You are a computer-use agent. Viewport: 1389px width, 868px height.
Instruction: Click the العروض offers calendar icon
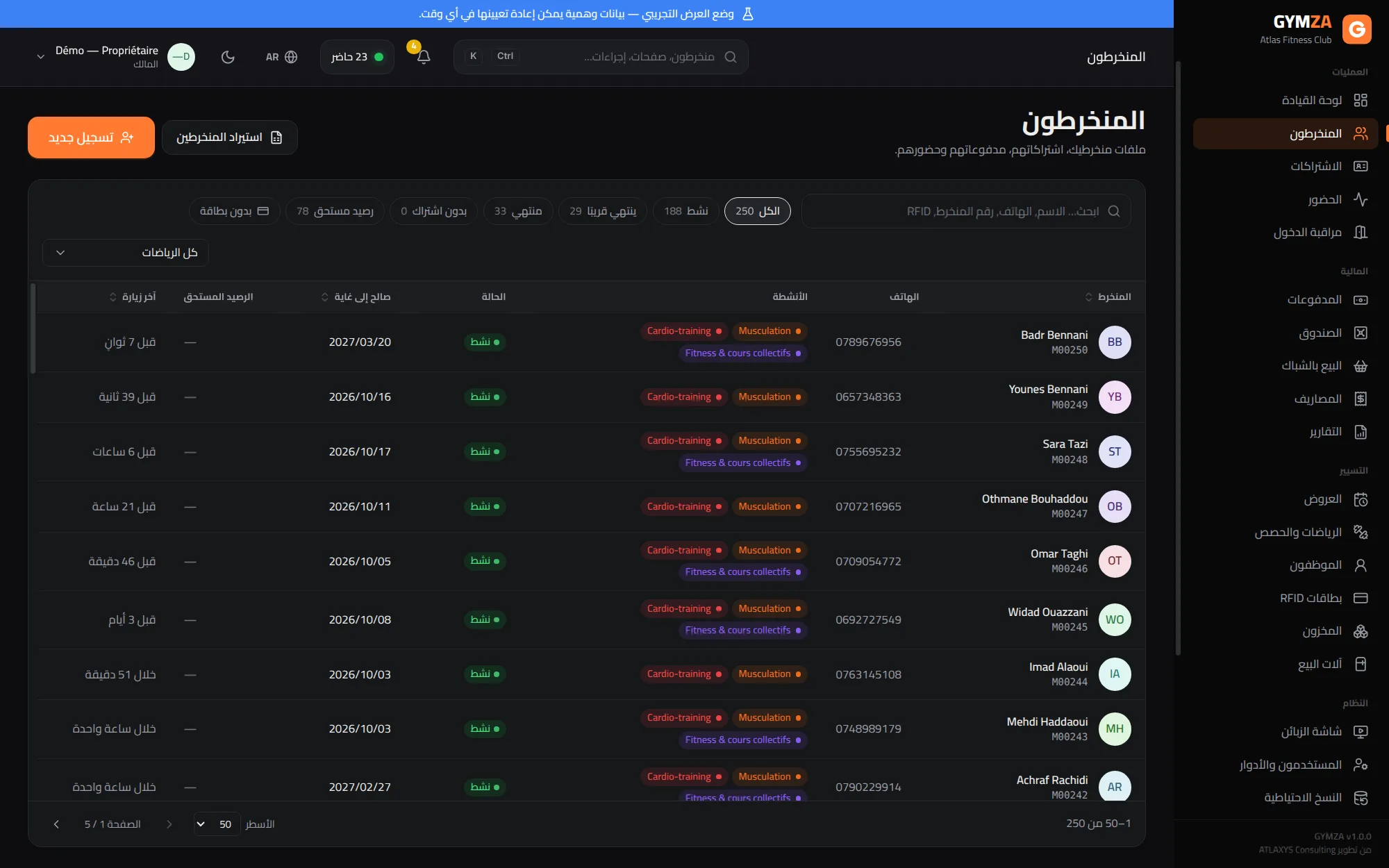[x=1361, y=499]
